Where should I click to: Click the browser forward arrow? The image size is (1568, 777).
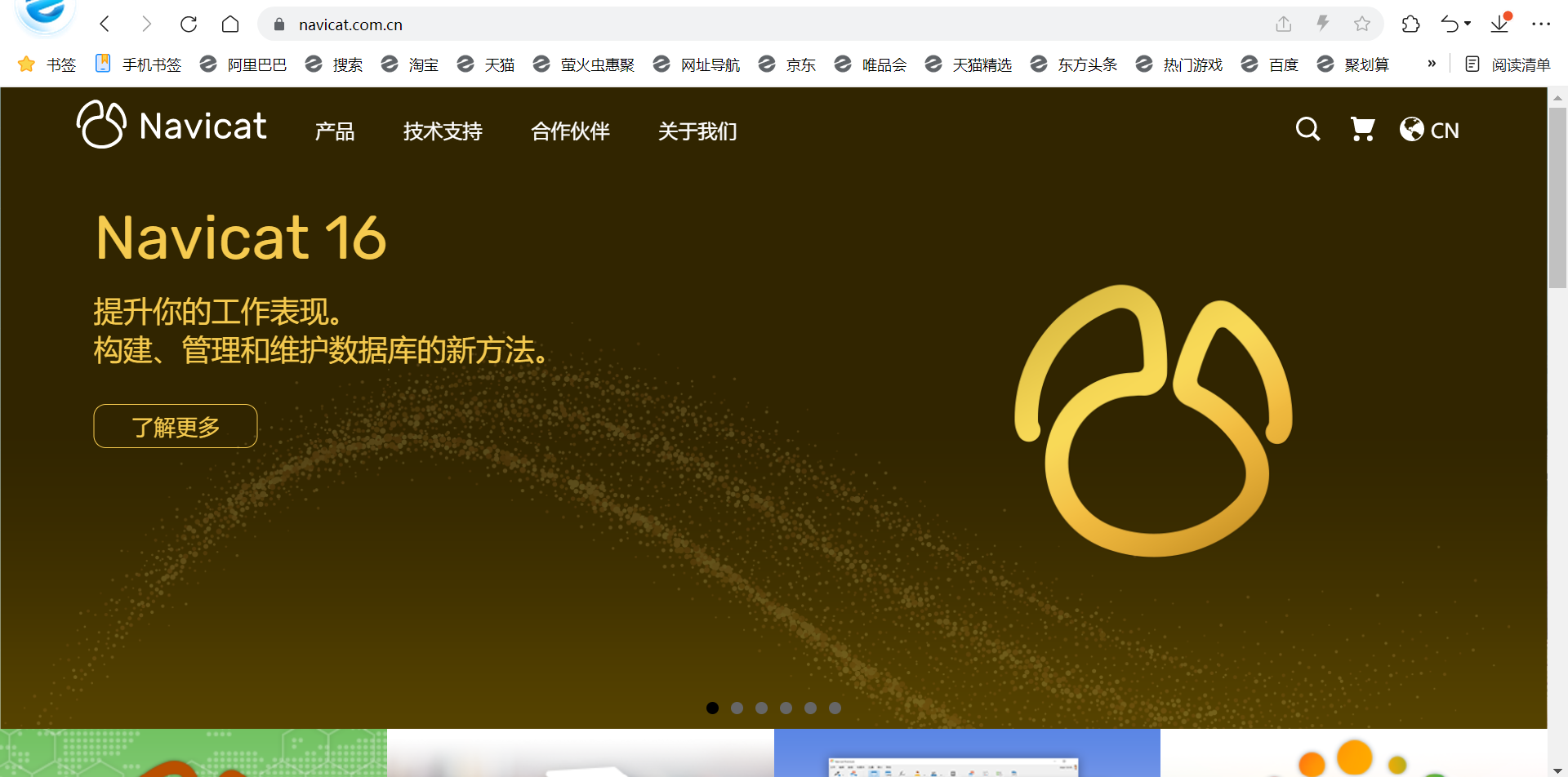point(146,24)
